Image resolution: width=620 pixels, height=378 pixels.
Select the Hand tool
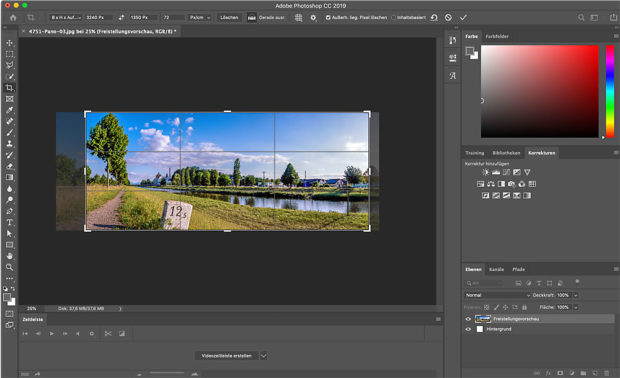click(x=9, y=256)
